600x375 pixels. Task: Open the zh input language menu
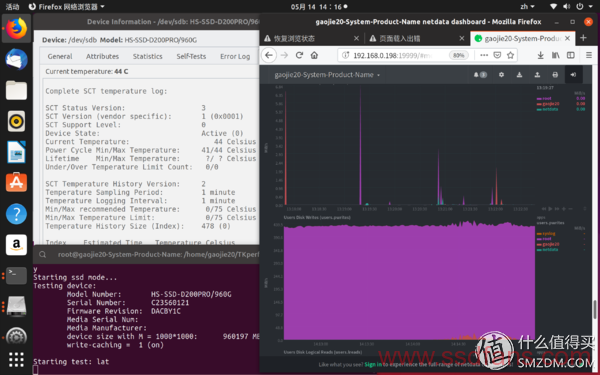coord(527,7)
